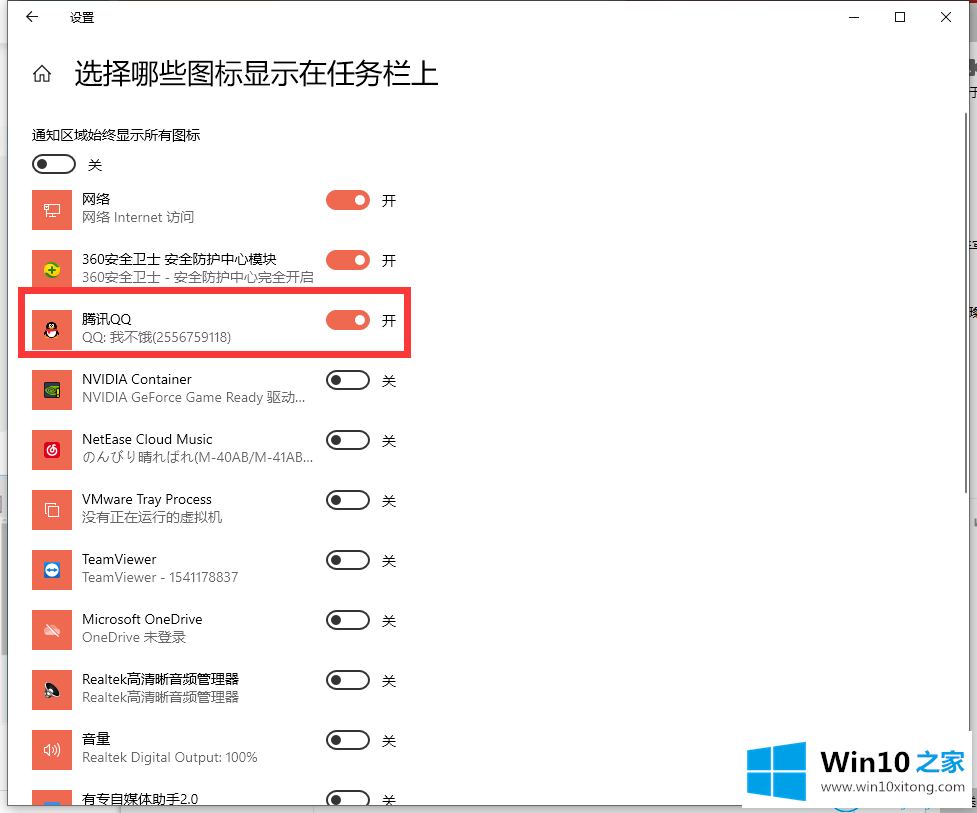977x813 pixels.
Task: Click the 音量 speaker icon
Action: (x=52, y=750)
